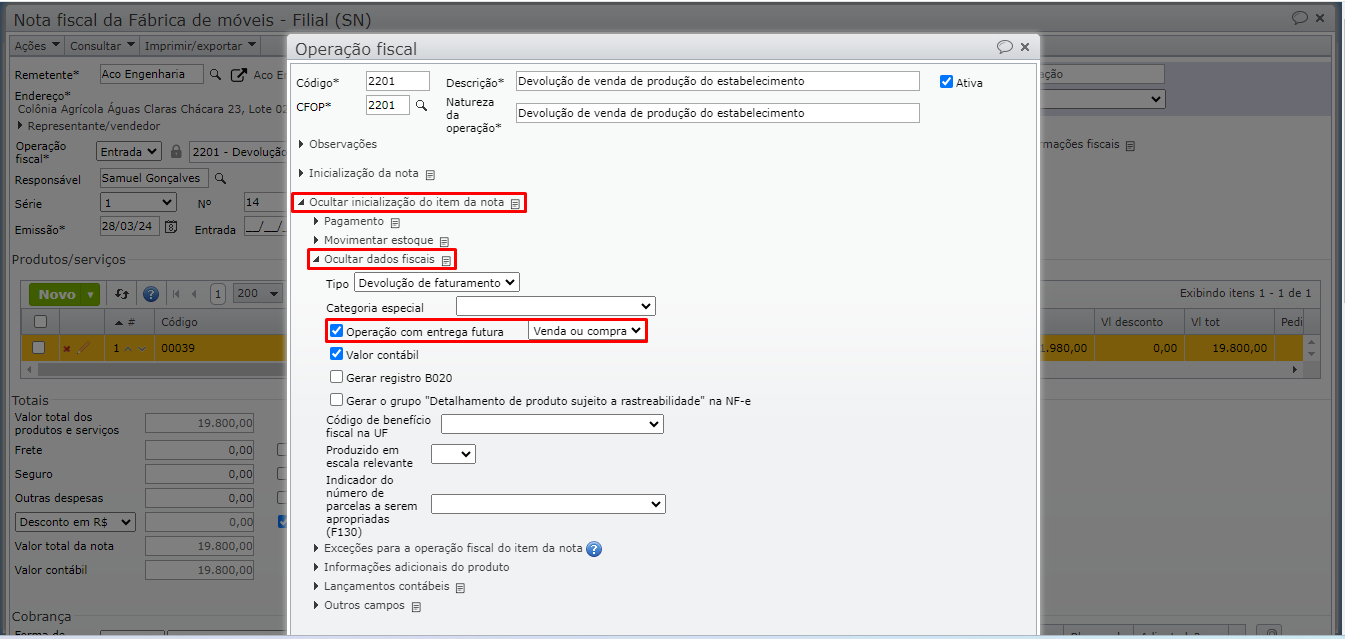Click the Novo button
Screen dimensions: 1345x639
(x=56, y=294)
